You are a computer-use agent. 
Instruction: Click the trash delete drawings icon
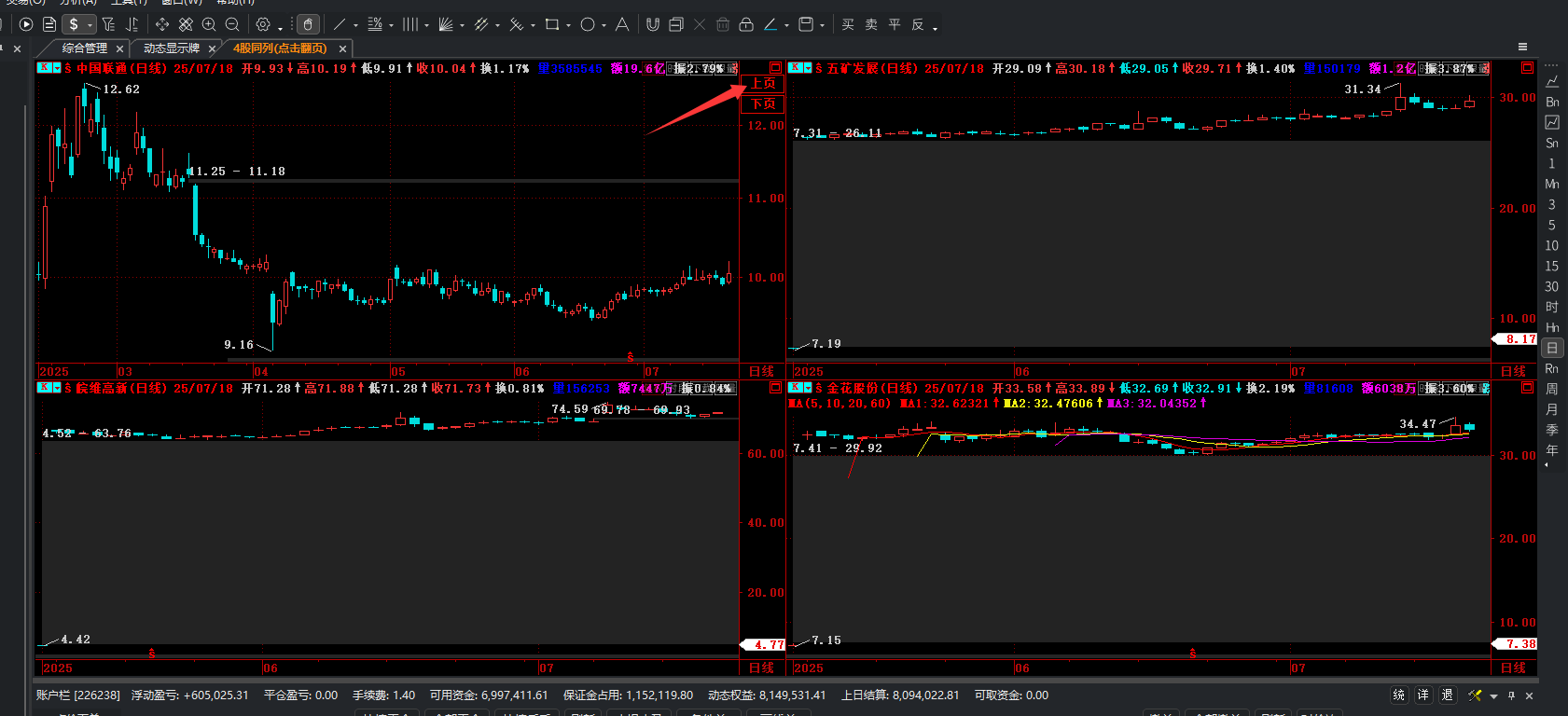click(723, 25)
